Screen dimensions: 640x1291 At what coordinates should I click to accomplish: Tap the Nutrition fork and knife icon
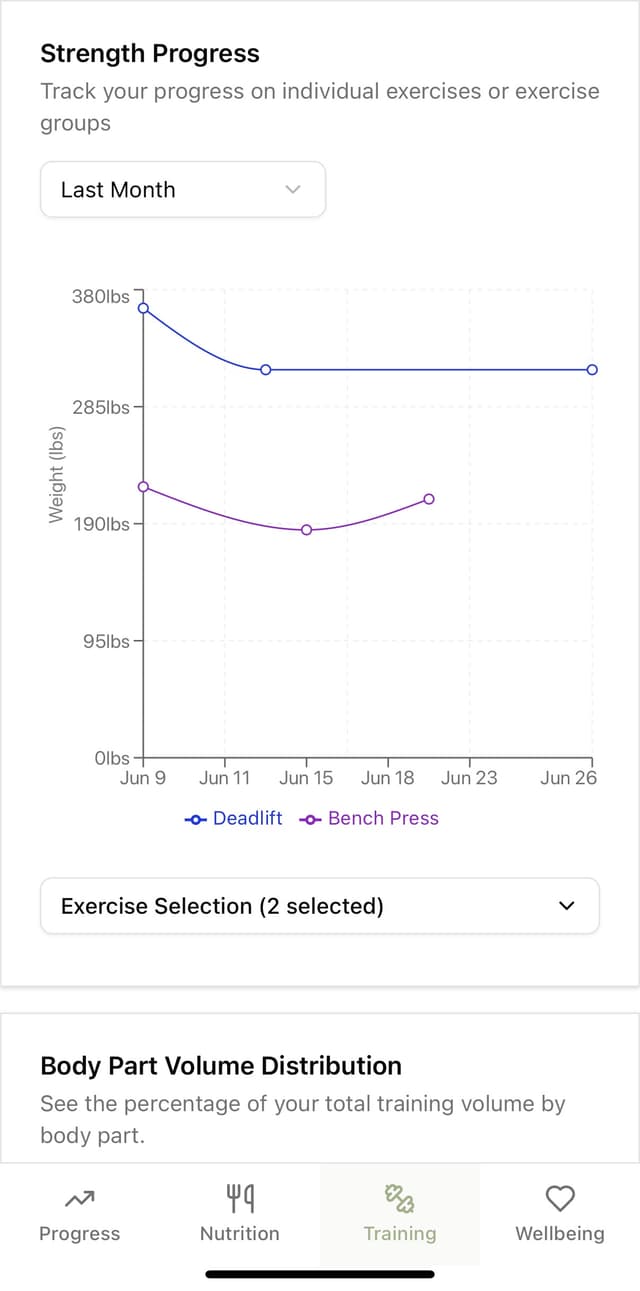pos(239,1197)
